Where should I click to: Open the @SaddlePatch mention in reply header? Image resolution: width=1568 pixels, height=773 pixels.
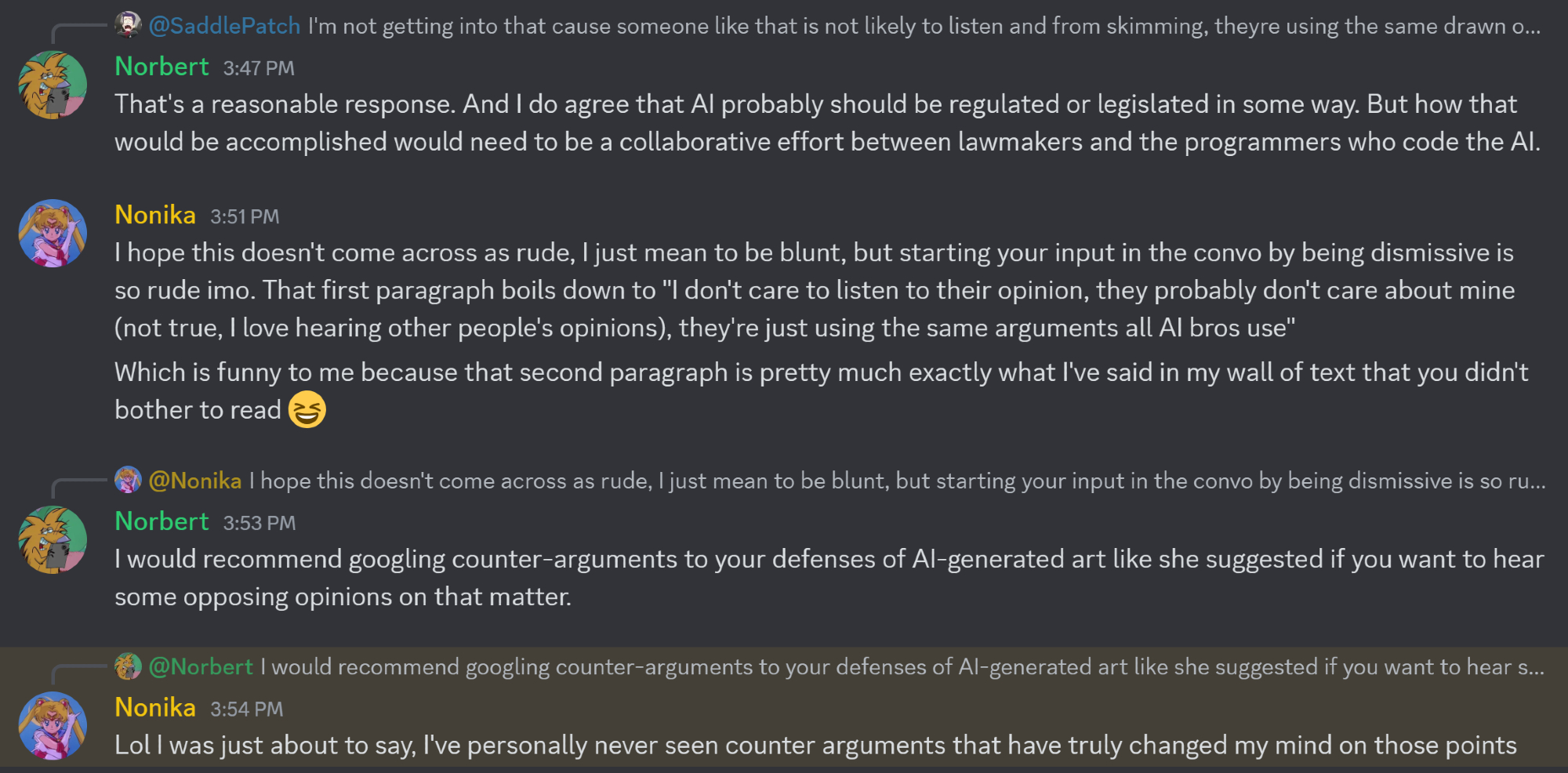224,26
